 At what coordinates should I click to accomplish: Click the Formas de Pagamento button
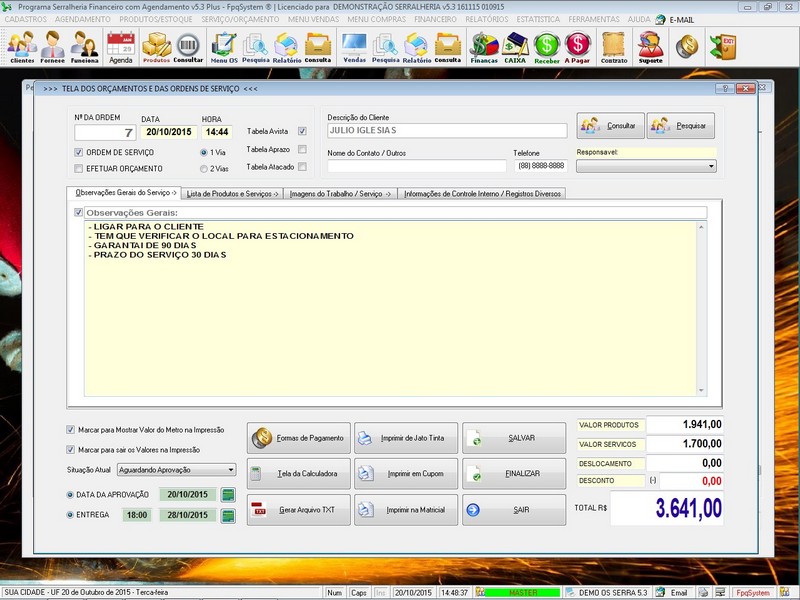(299, 438)
